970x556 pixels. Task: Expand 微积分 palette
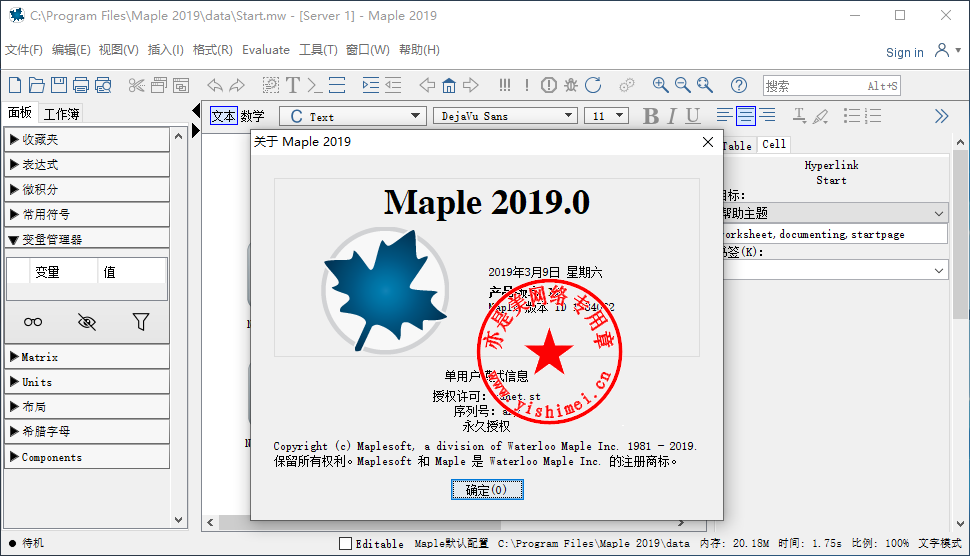click(x=87, y=189)
